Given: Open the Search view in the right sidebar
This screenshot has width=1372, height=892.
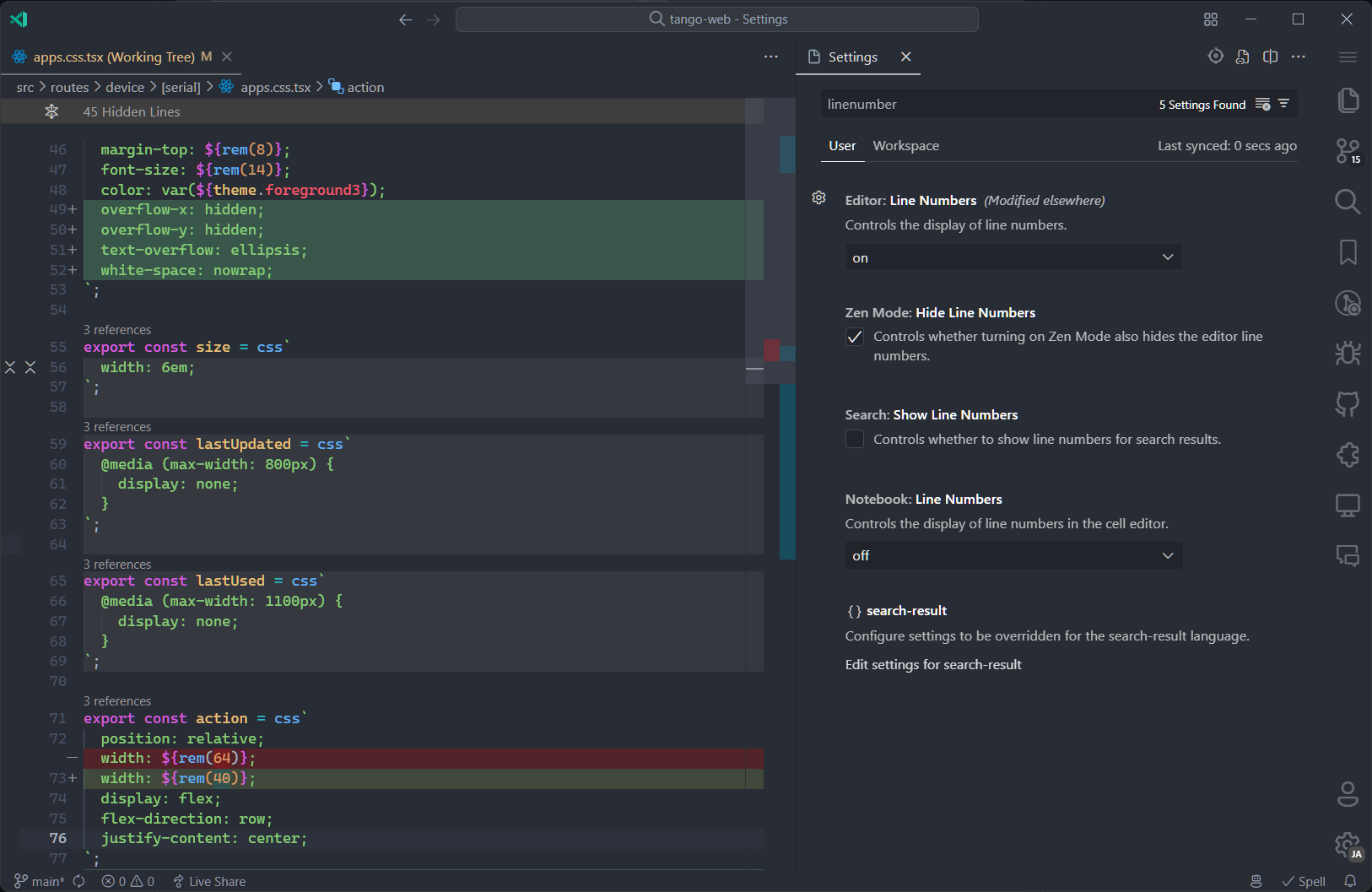Looking at the screenshot, I should 1348,201.
